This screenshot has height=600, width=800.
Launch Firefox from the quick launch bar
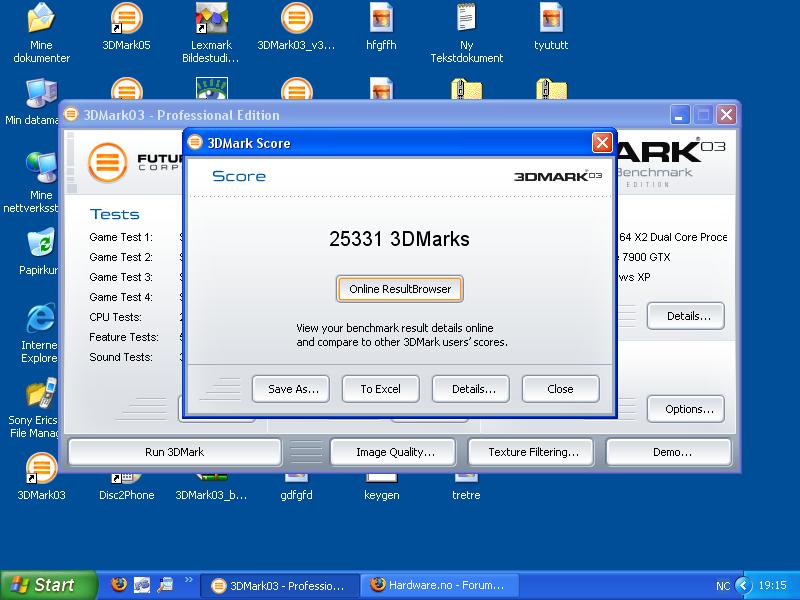coord(119,584)
